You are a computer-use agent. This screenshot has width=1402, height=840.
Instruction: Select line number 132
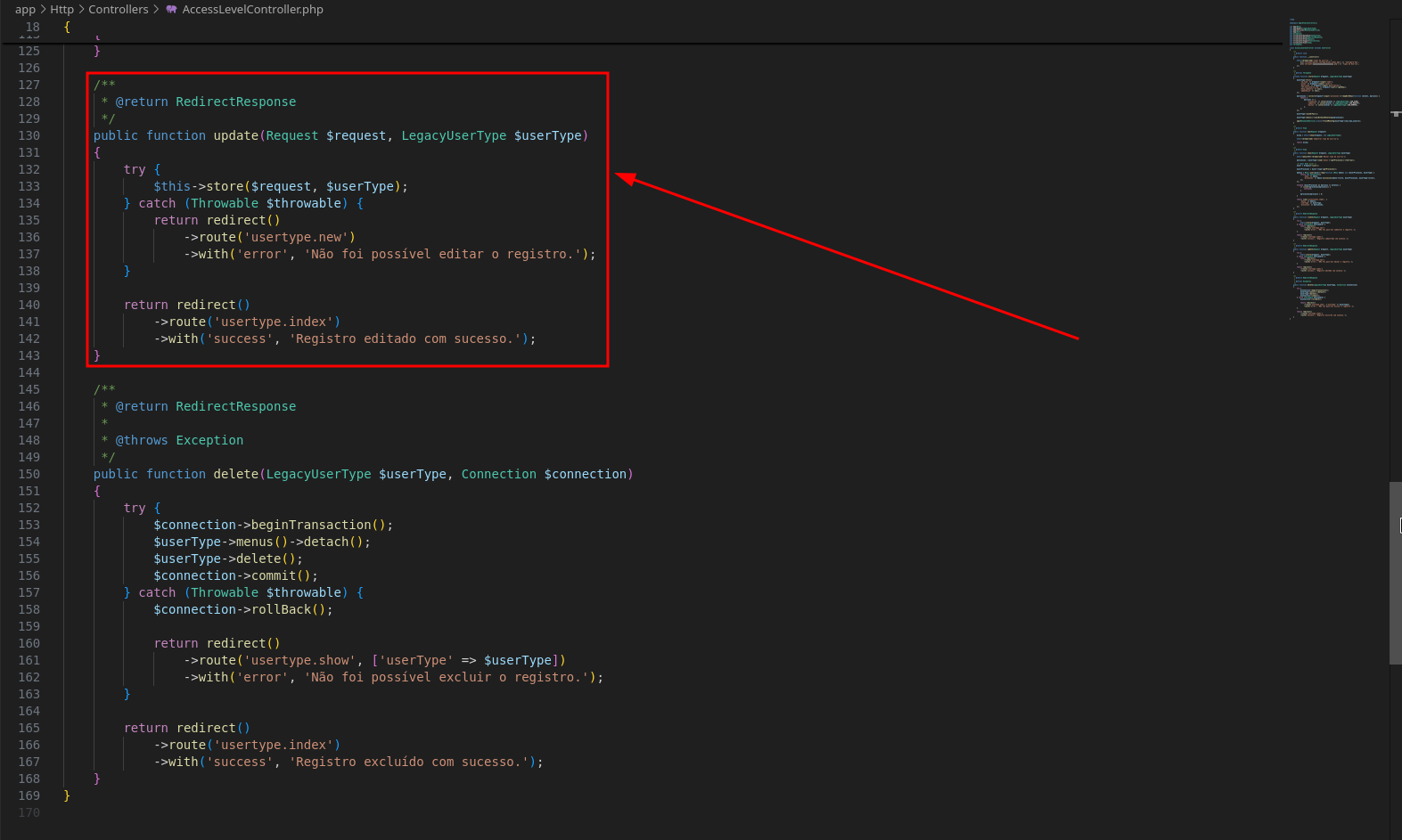click(29, 169)
